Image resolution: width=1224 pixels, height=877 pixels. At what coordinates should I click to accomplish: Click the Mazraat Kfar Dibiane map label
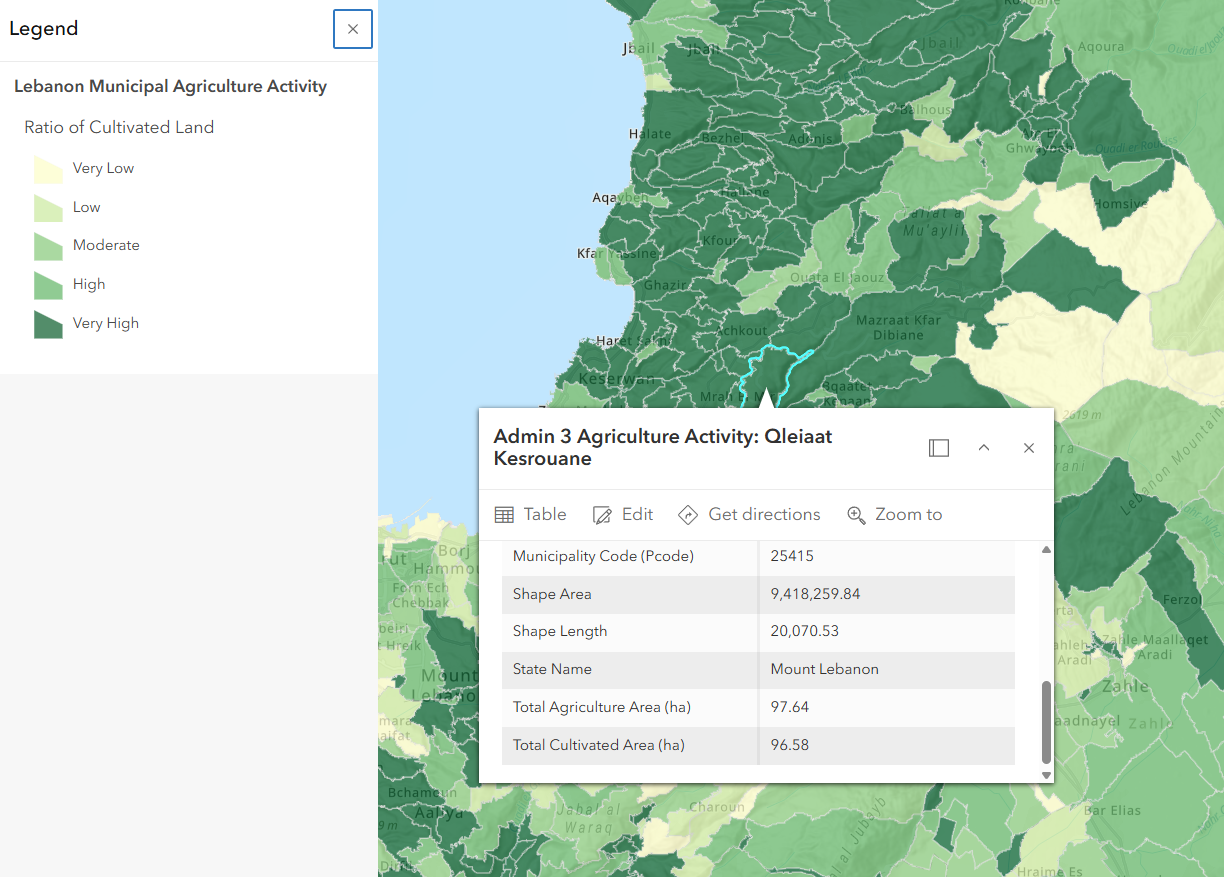pos(898,327)
